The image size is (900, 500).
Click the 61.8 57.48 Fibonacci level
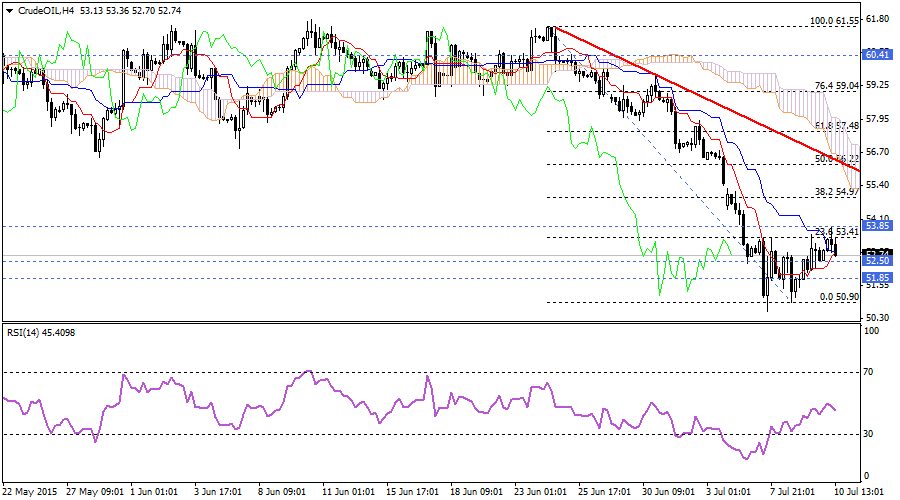tap(837, 126)
